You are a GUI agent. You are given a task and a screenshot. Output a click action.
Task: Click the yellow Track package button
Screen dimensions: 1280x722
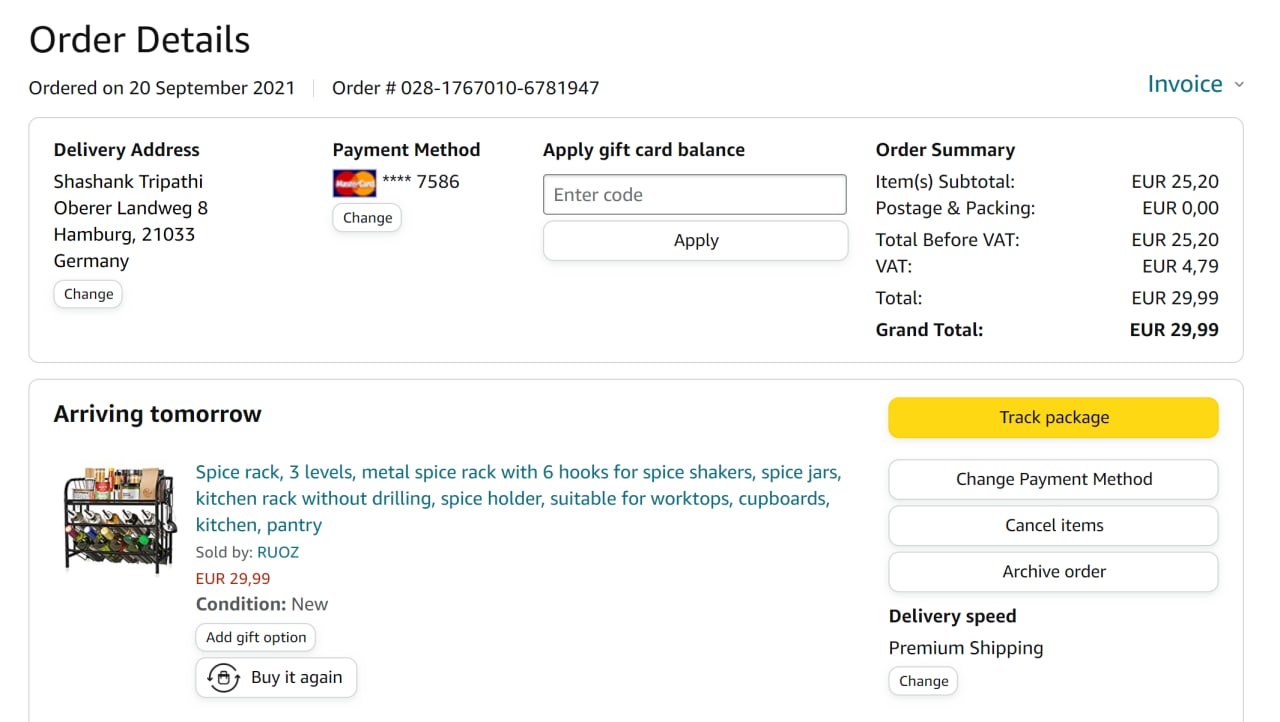click(1053, 418)
